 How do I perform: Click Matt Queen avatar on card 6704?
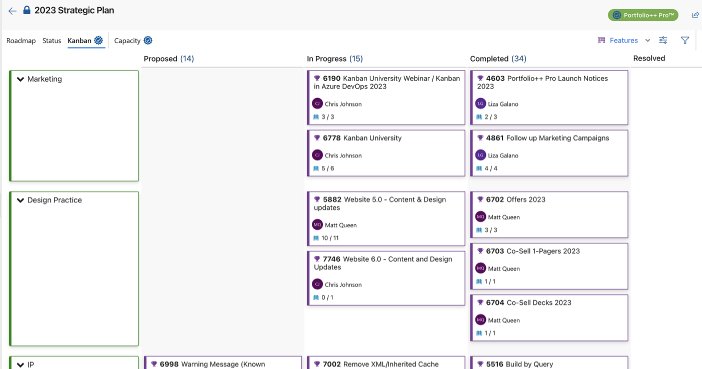click(480, 320)
